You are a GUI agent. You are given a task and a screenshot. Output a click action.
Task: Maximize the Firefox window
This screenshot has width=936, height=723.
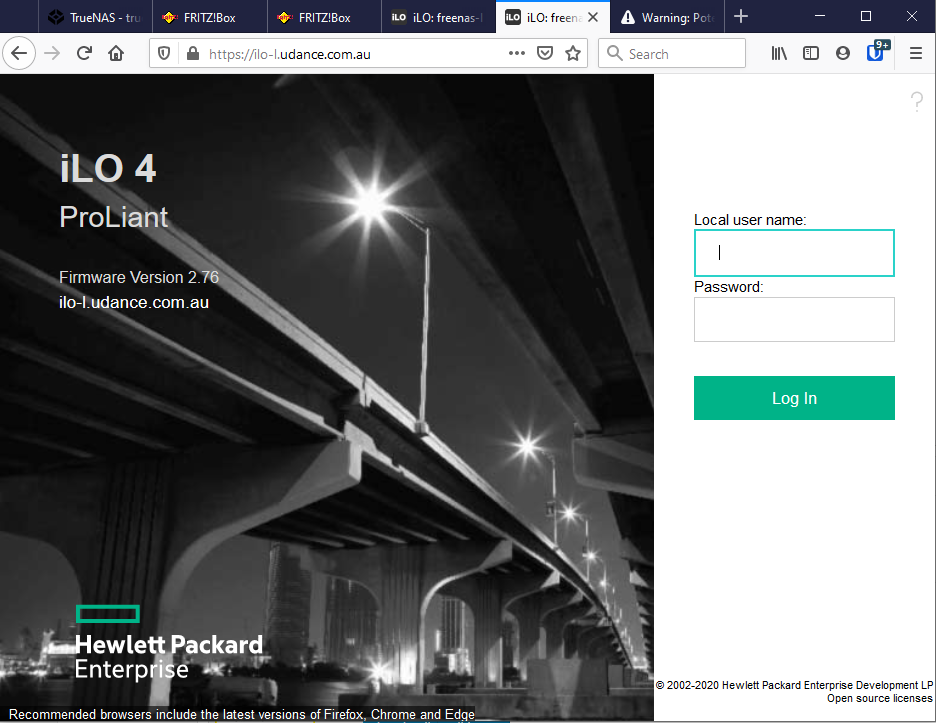coord(866,16)
